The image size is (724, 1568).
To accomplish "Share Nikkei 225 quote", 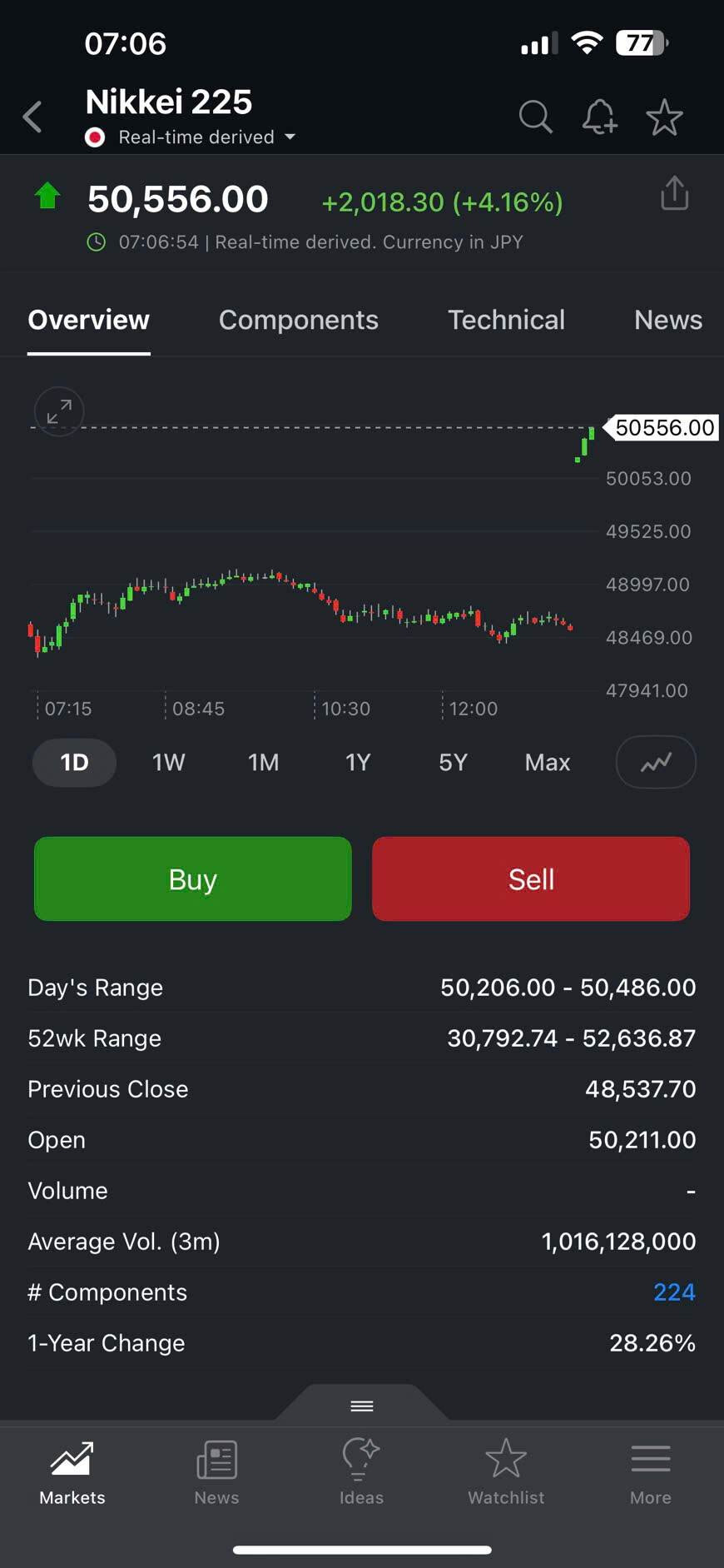I will 674,193.
